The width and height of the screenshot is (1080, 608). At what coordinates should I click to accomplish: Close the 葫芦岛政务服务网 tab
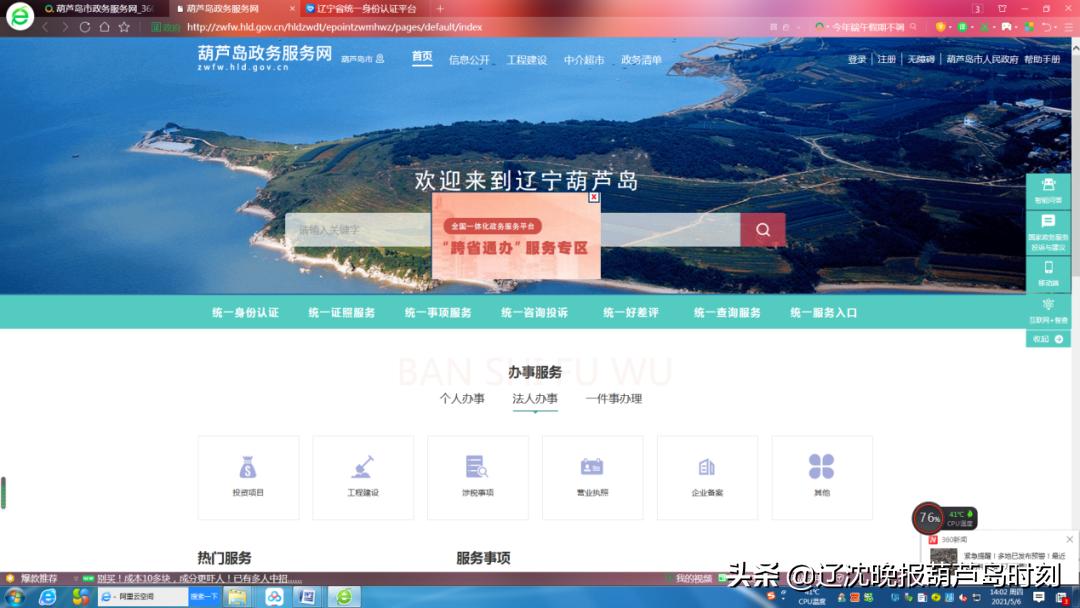coord(292,9)
